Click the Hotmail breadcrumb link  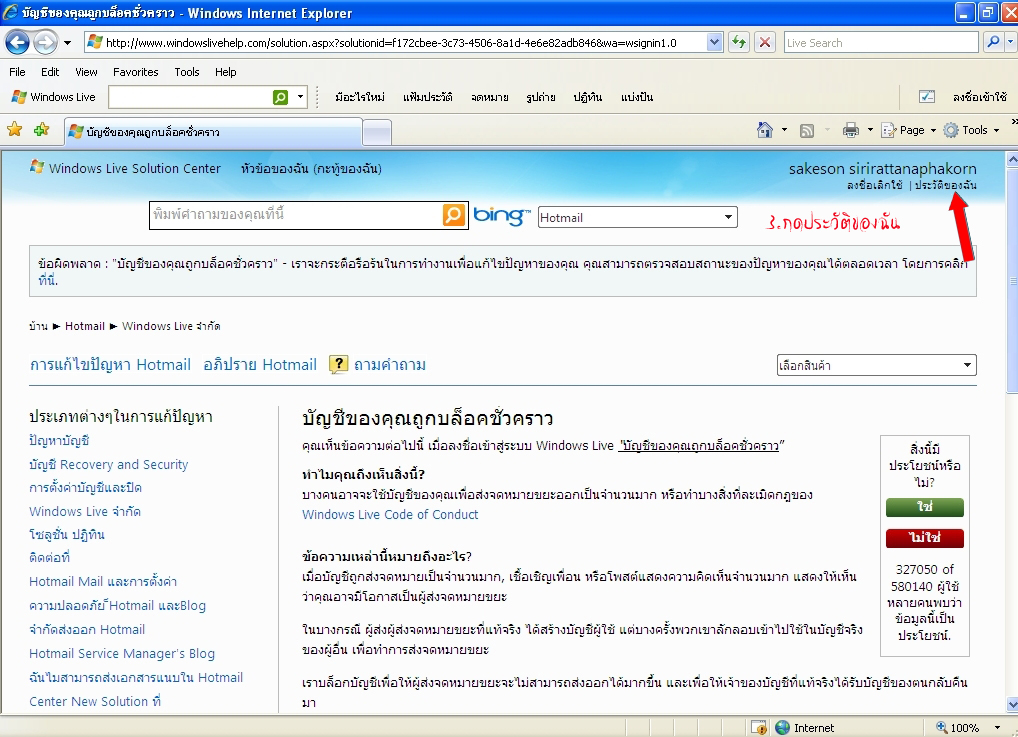[x=84, y=326]
